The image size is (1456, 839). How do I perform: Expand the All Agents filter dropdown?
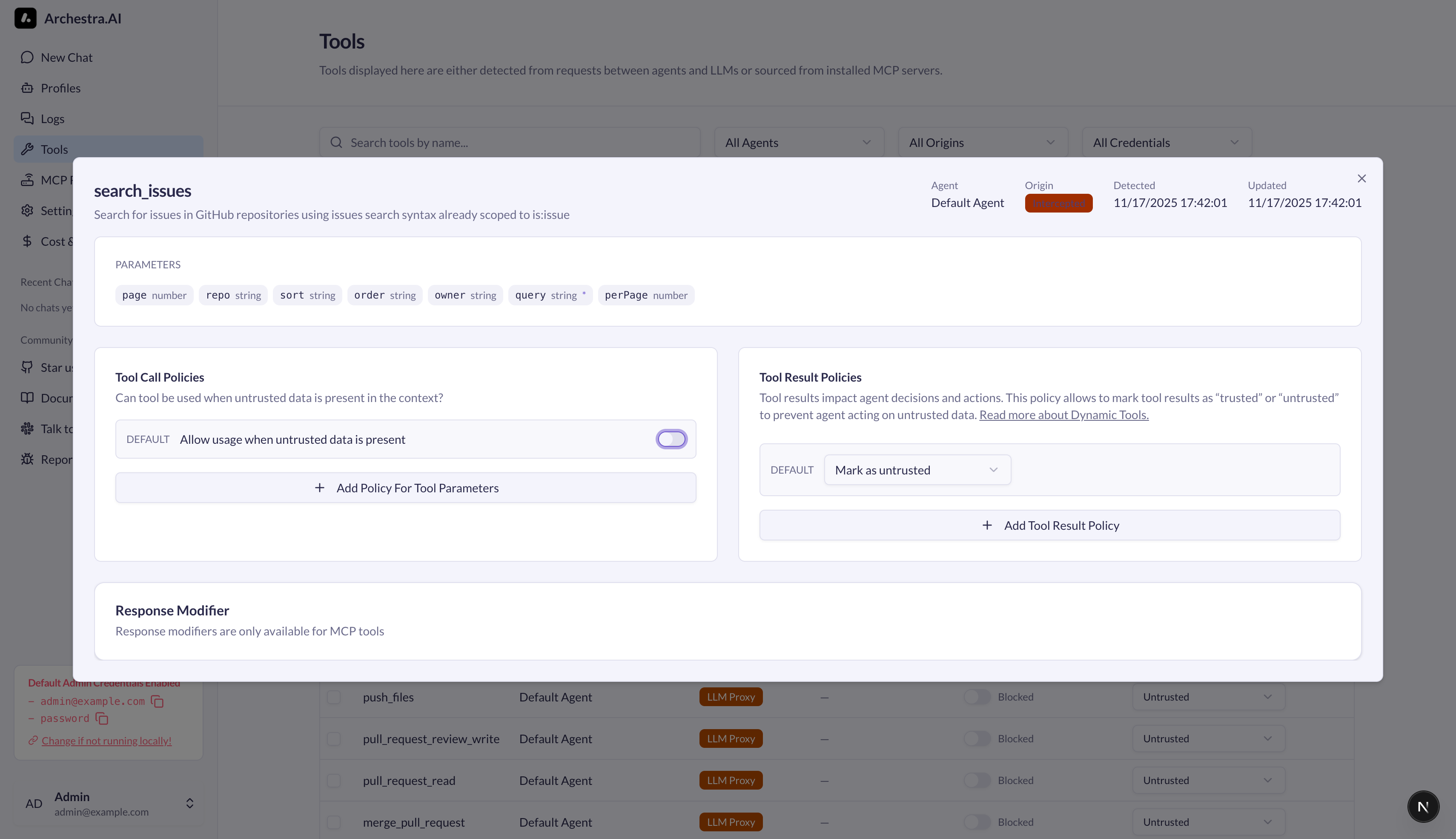[798, 142]
